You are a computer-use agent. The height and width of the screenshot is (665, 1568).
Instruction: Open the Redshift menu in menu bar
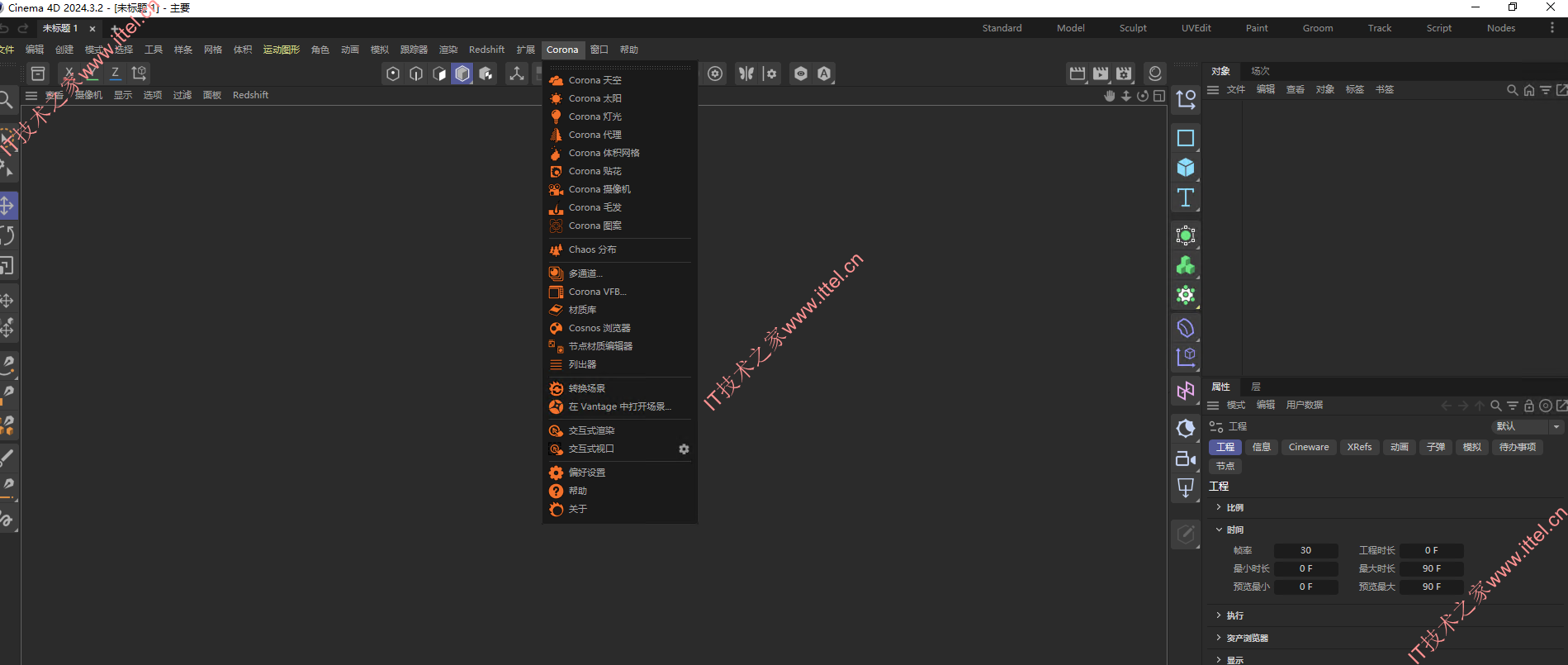(x=486, y=50)
